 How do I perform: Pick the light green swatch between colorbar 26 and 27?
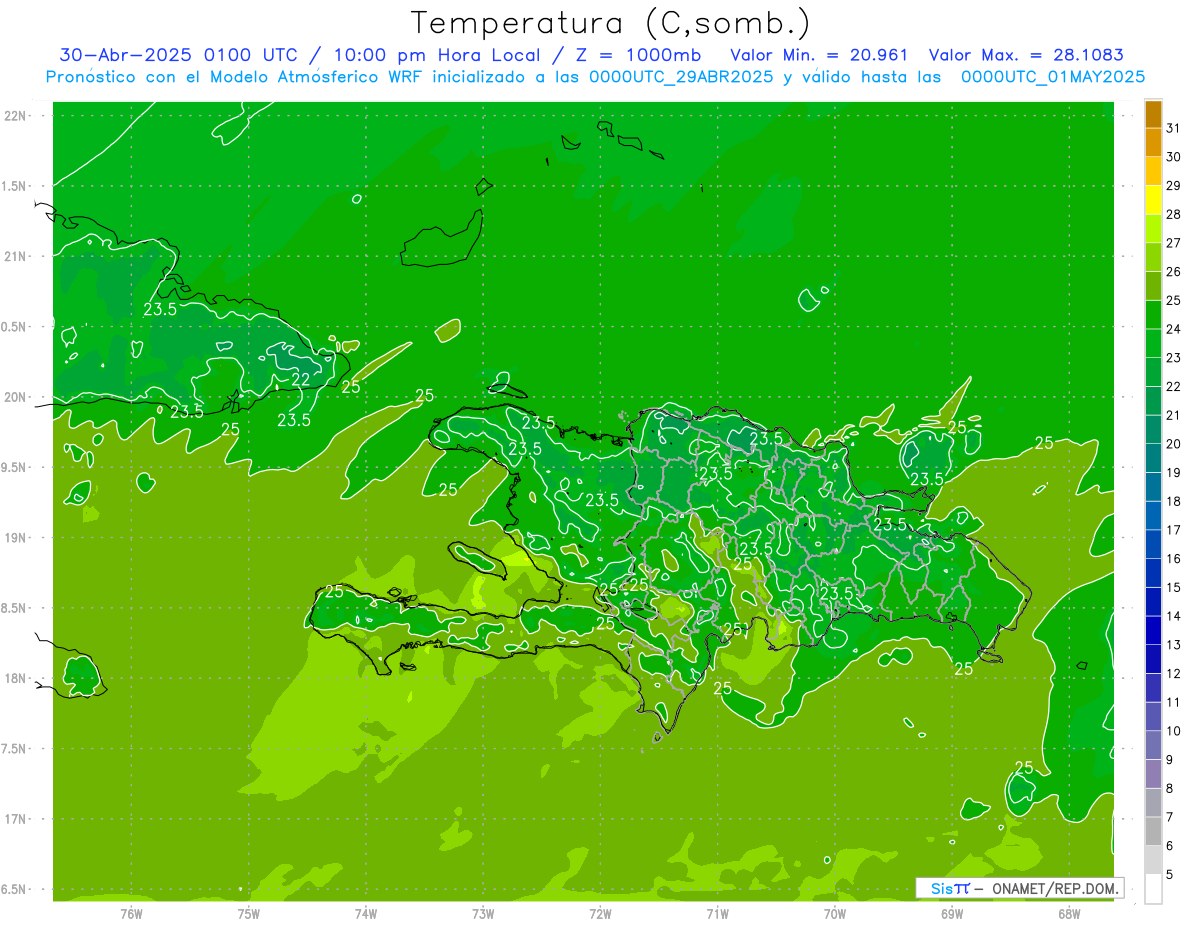coord(1153,258)
